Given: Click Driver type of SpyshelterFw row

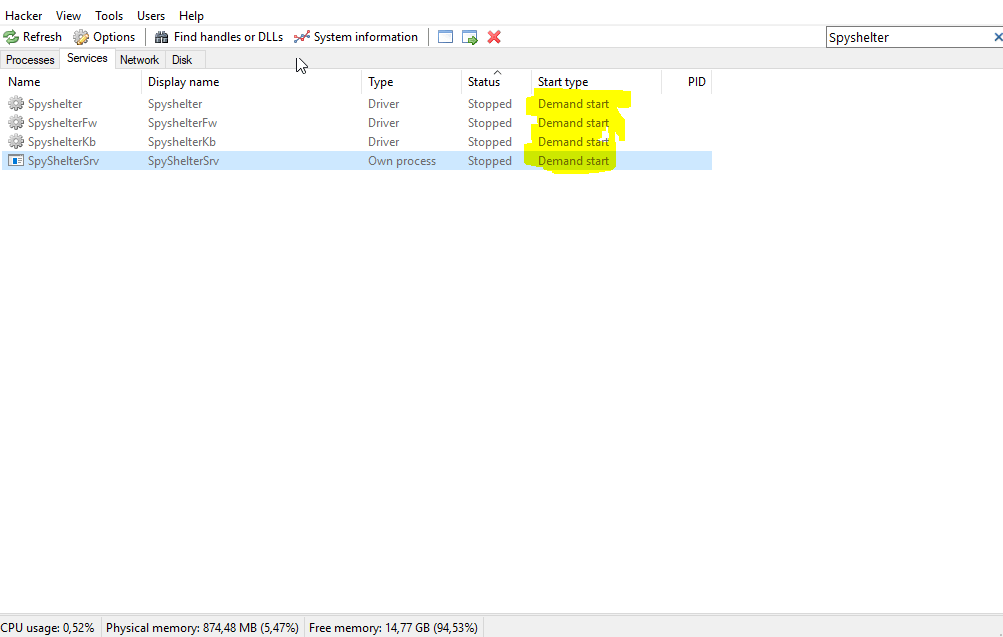Looking at the screenshot, I should tap(383, 123).
